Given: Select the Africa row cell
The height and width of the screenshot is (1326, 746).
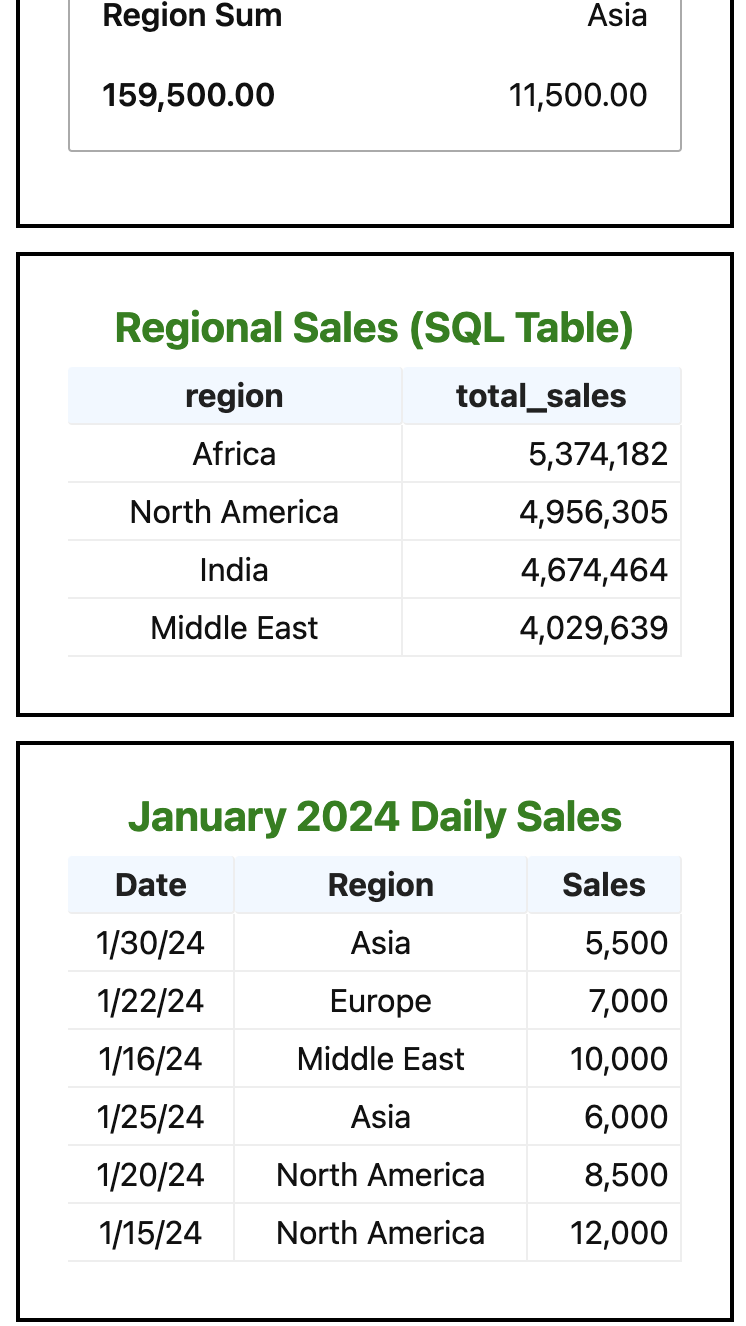Looking at the screenshot, I should pos(234,454).
